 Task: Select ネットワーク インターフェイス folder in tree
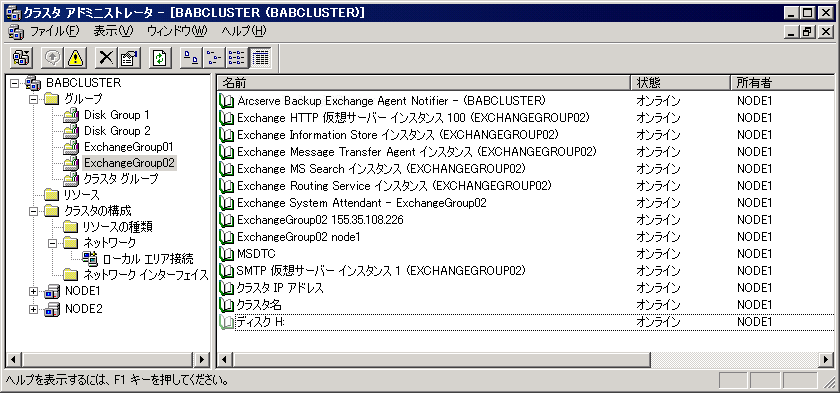[145, 275]
